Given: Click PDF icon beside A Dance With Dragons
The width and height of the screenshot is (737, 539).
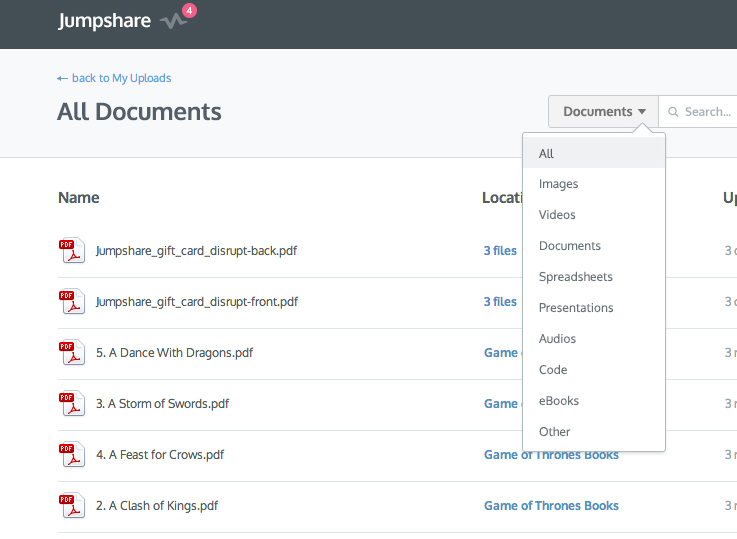Looking at the screenshot, I should pyautogui.click(x=71, y=353).
